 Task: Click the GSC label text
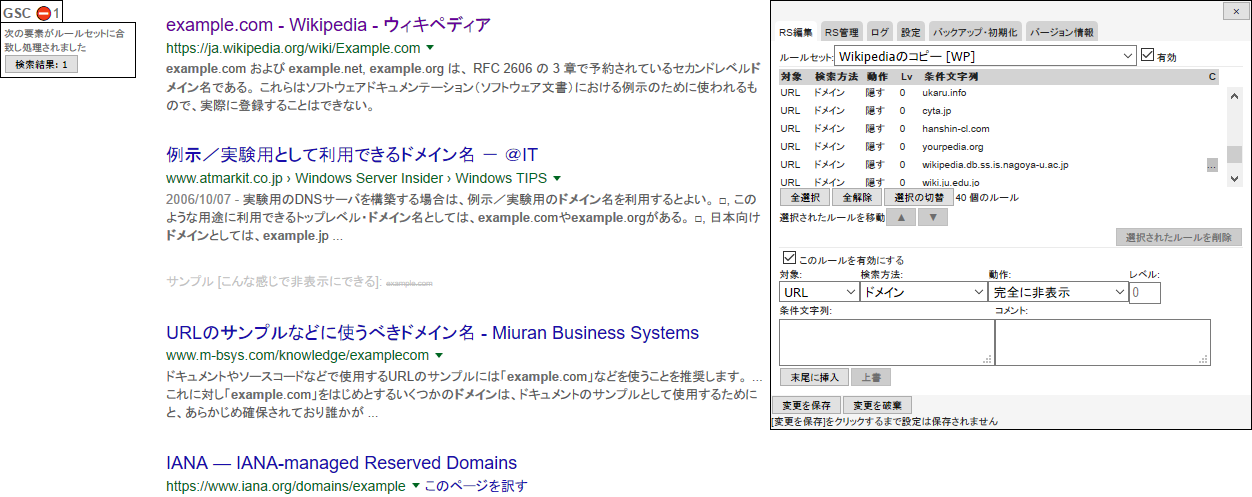tap(18, 13)
